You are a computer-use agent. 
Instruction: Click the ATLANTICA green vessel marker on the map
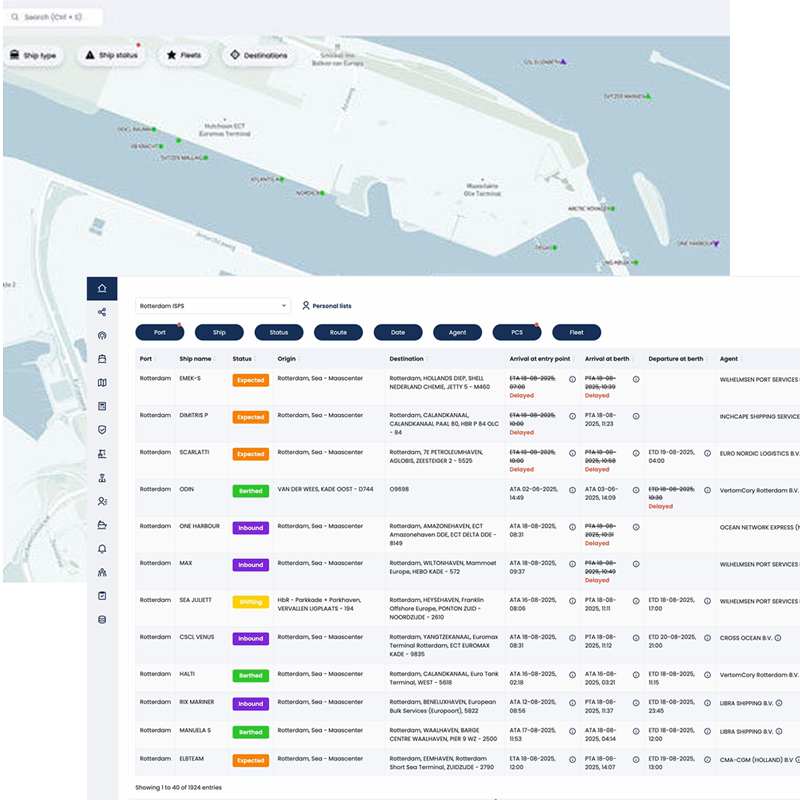point(282,180)
